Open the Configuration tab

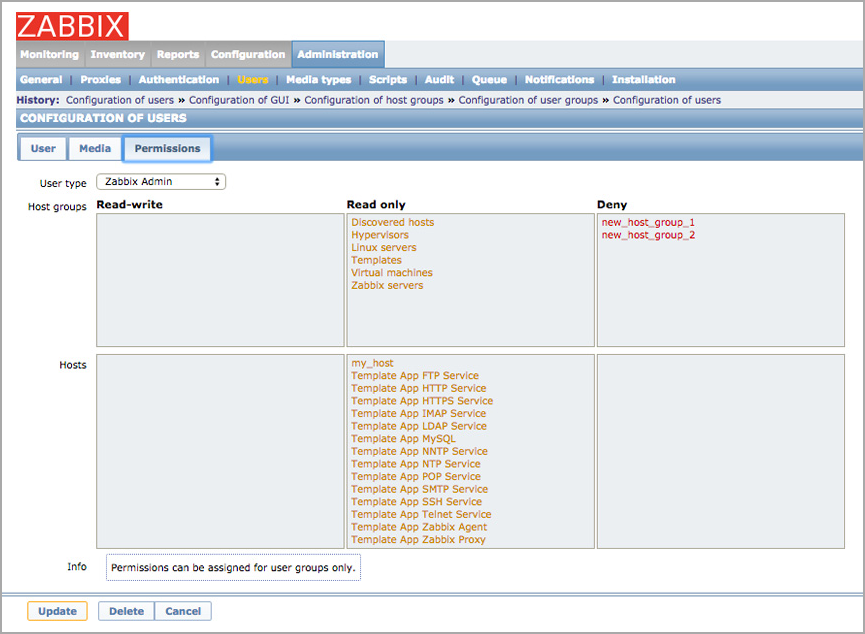[247, 54]
